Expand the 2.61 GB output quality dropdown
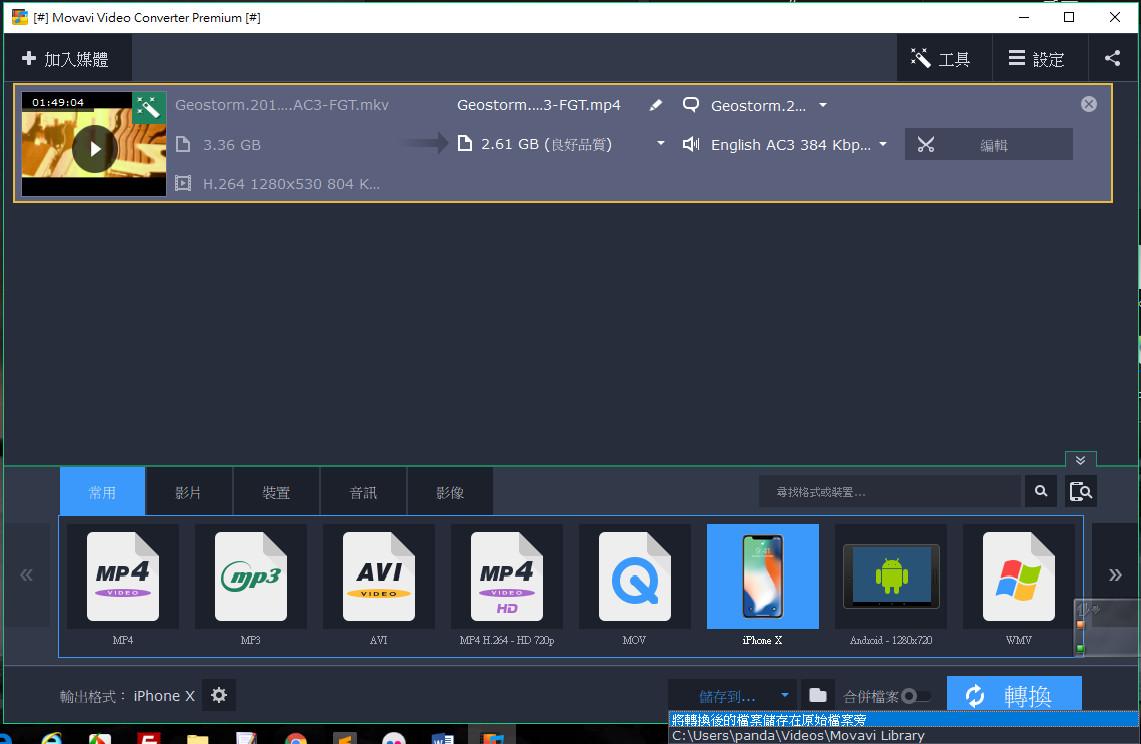 661,144
